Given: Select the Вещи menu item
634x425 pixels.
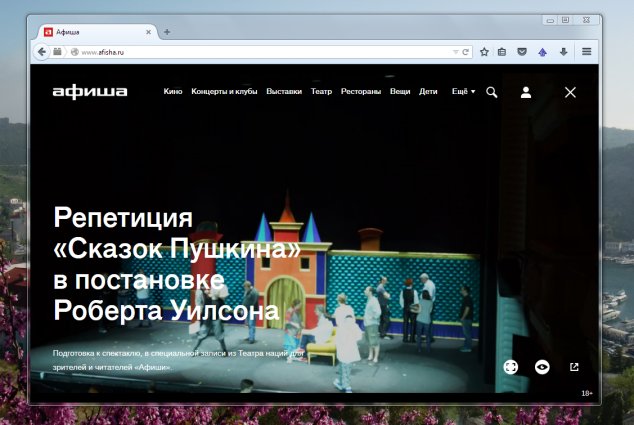Looking at the screenshot, I should [x=400, y=91].
